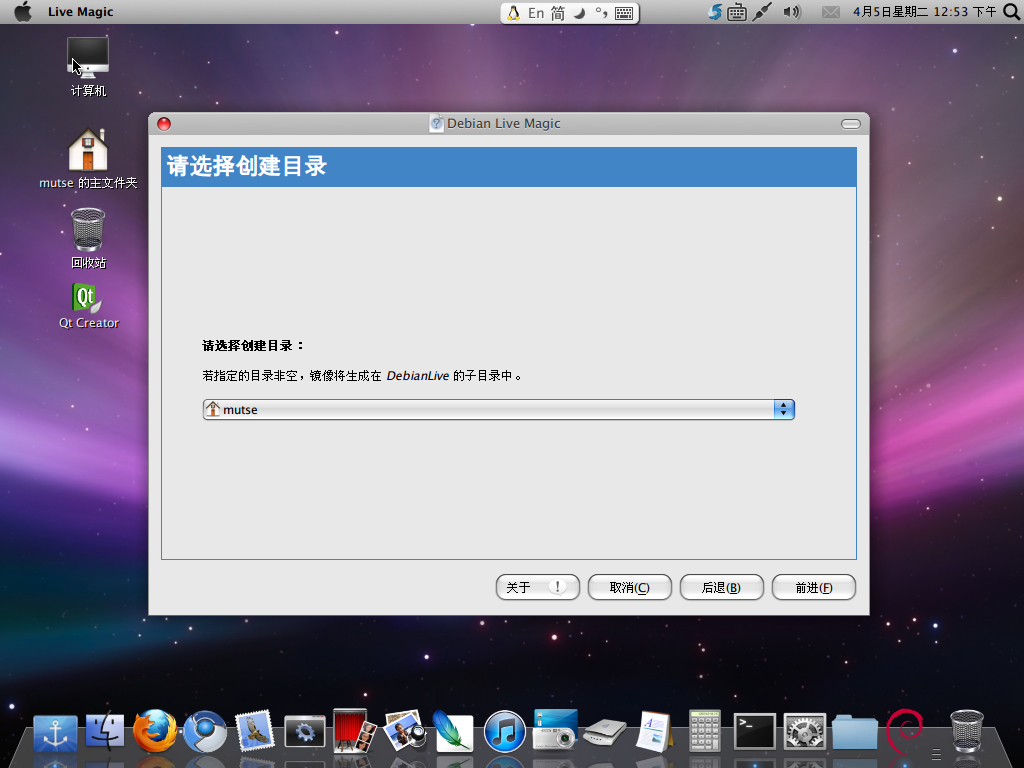Open the Docky anchor icon in dock

pos(56,733)
